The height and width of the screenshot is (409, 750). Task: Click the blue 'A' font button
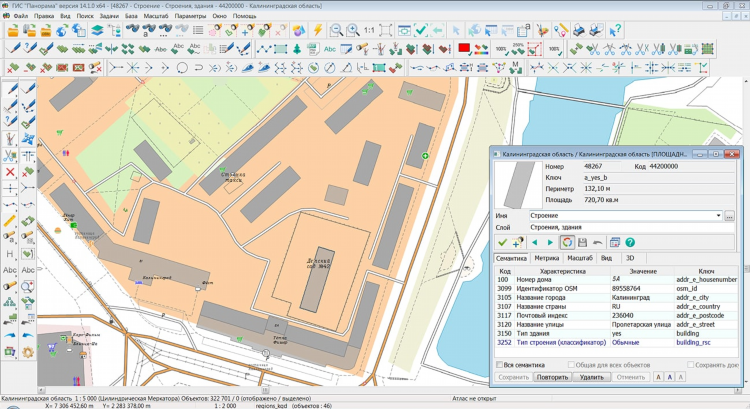coord(670,377)
